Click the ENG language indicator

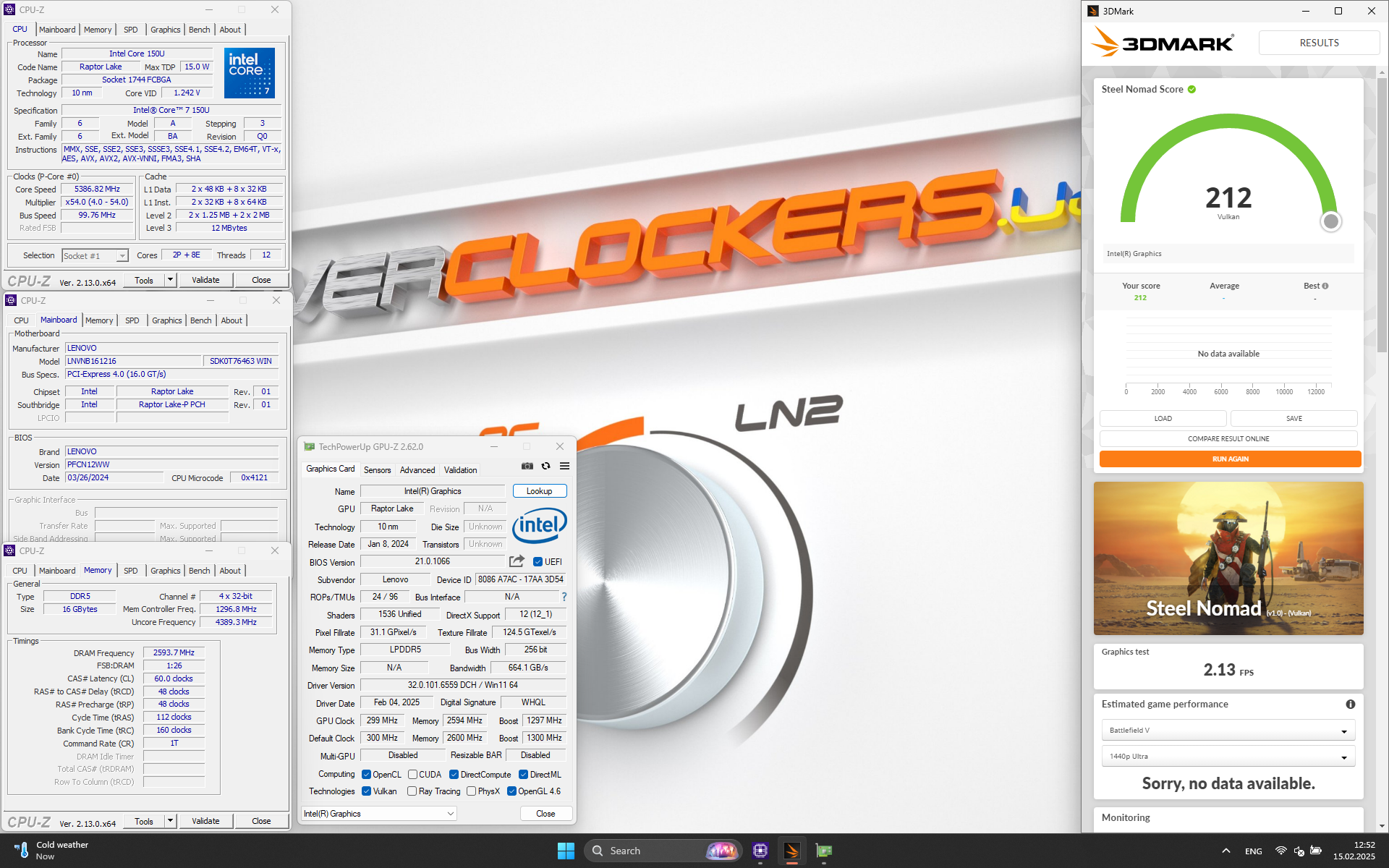pos(1254,851)
